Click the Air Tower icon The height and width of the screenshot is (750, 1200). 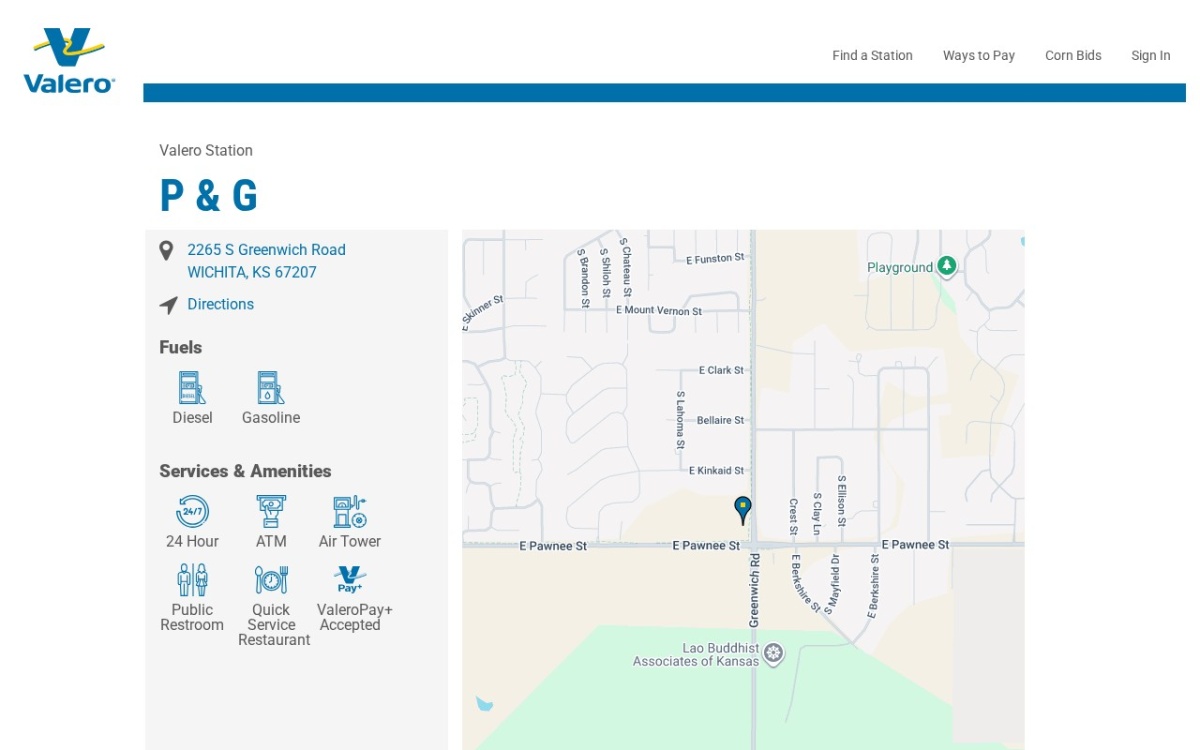pyautogui.click(x=350, y=511)
